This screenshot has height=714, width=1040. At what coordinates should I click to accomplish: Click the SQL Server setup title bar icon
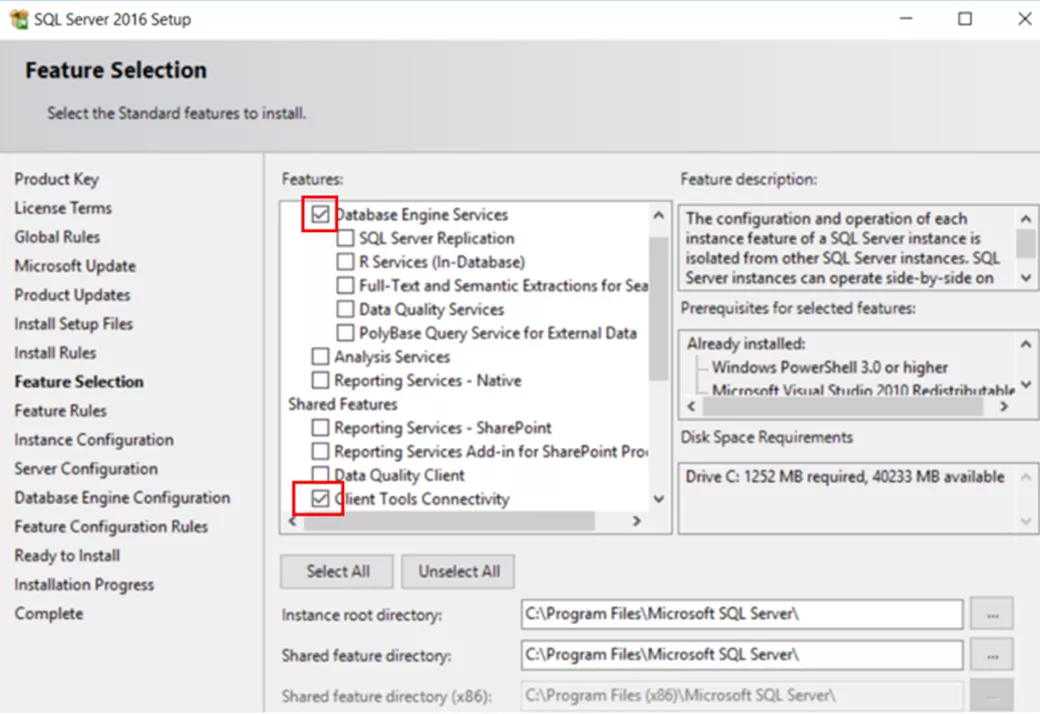coord(19,19)
